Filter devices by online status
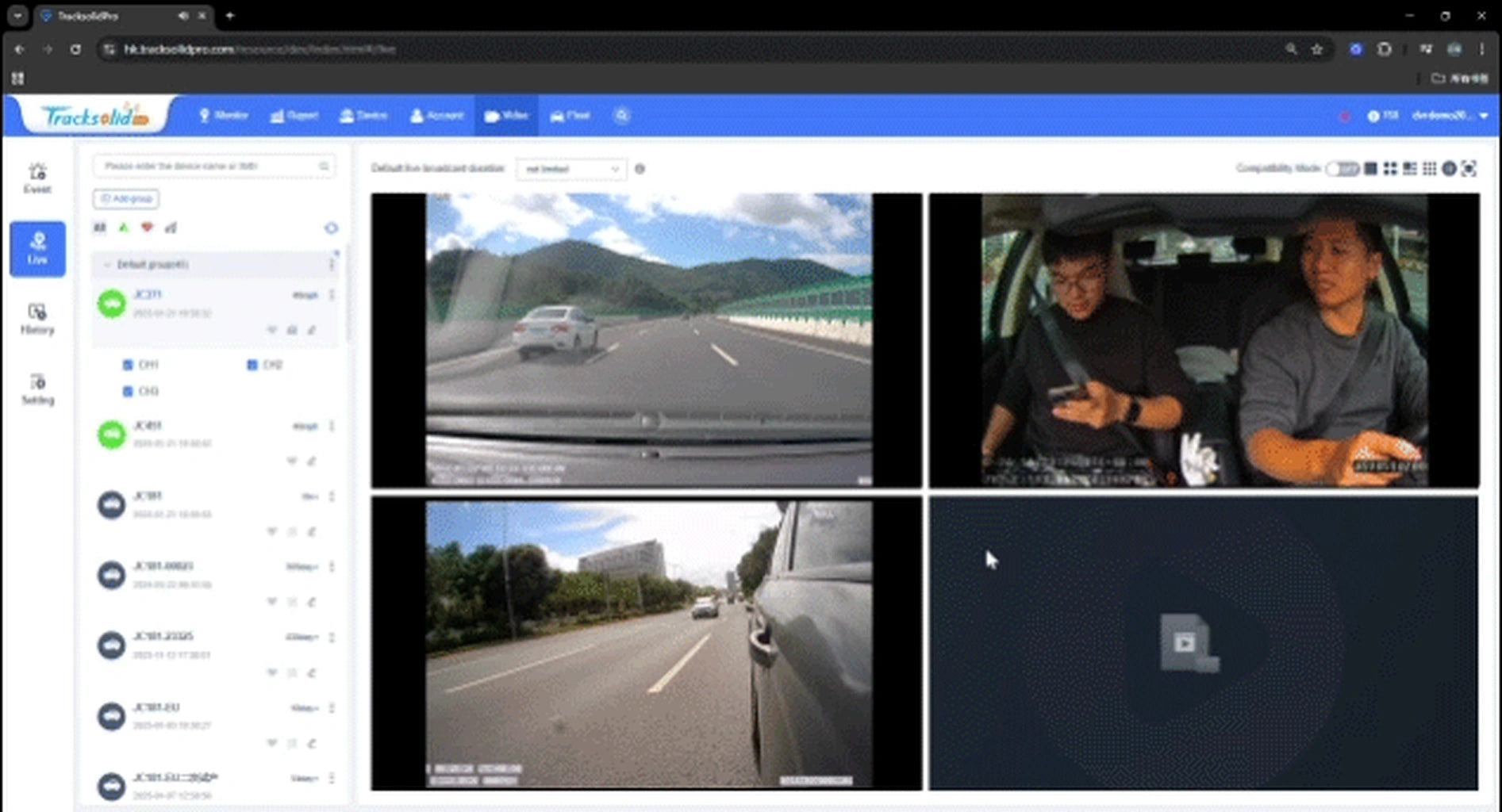The height and width of the screenshot is (812, 1502). 123,228
